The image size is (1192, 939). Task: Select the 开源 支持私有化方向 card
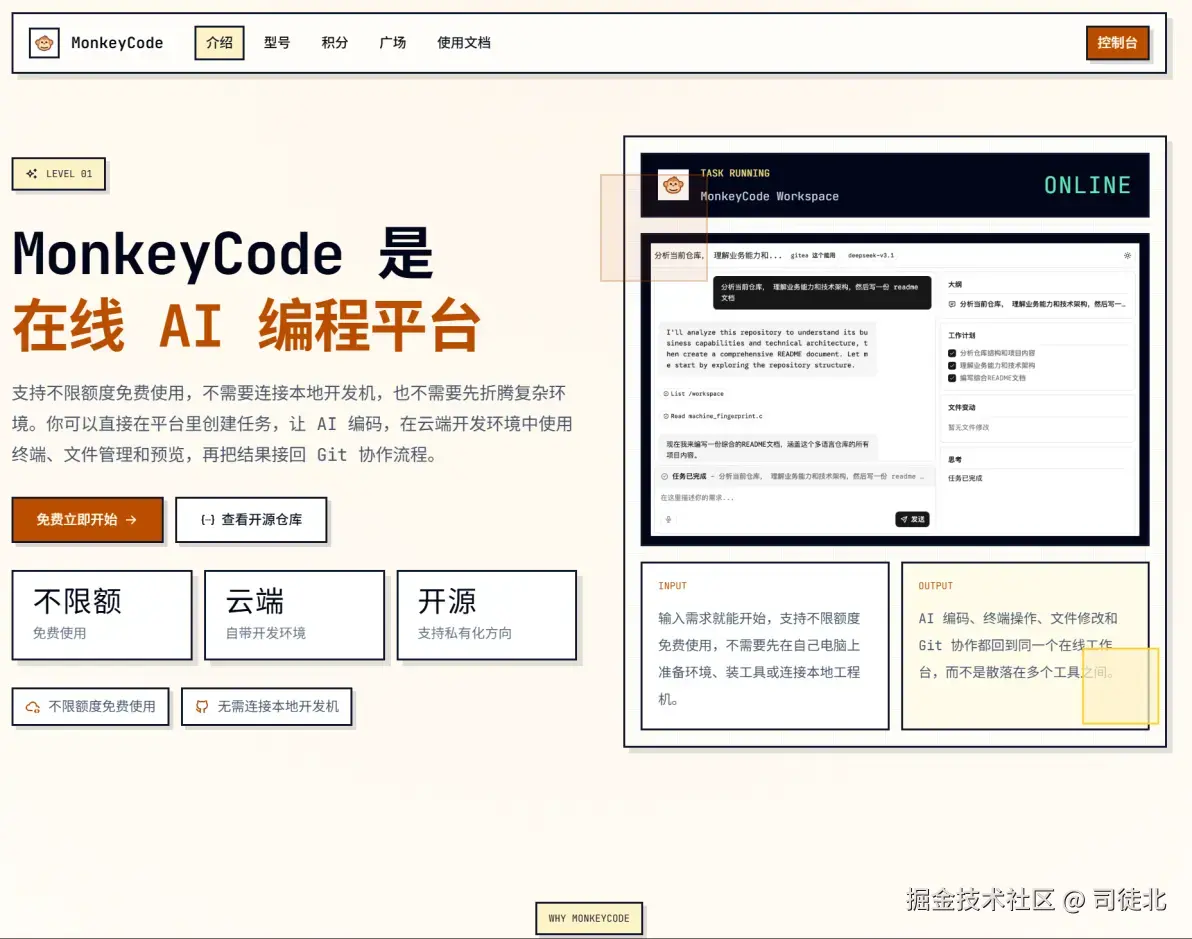(x=487, y=615)
